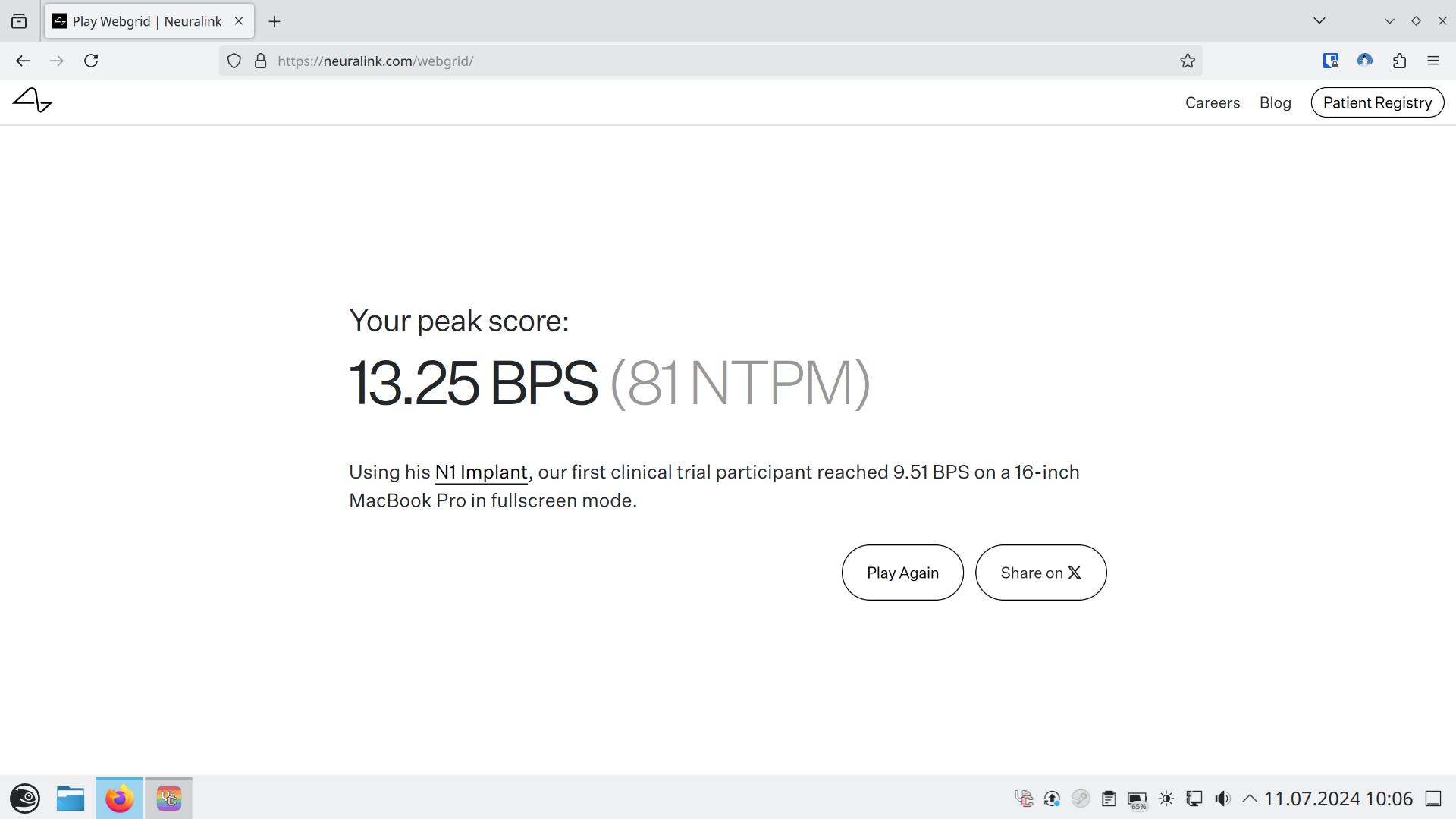The height and width of the screenshot is (819, 1456).
Task: Open the clipboard tray widget
Action: point(1109,799)
